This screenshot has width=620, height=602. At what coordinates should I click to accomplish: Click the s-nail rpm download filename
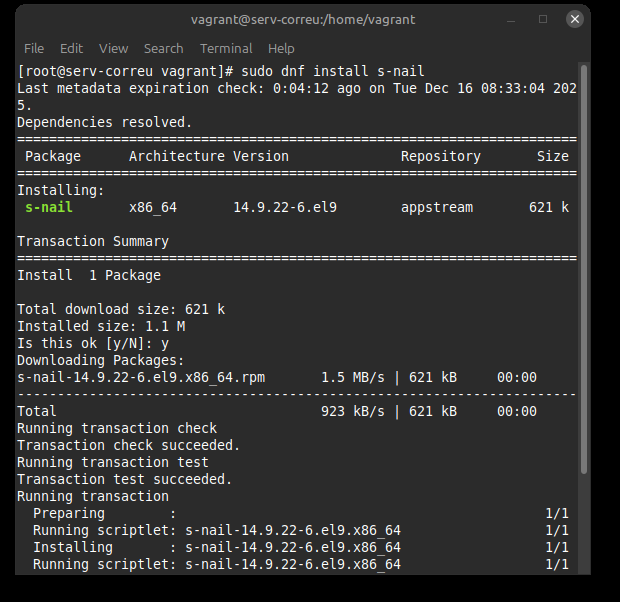click(x=141, y=377)
